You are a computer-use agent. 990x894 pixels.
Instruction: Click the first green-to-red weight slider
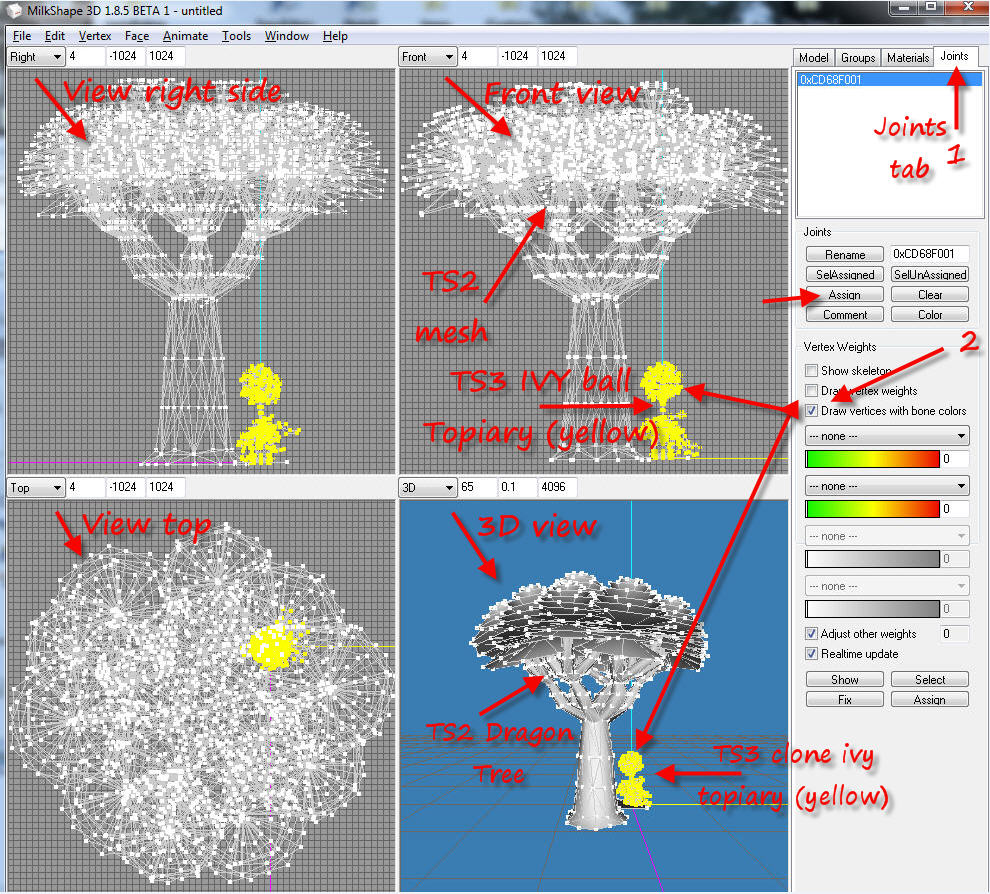(x=872, y=460)
